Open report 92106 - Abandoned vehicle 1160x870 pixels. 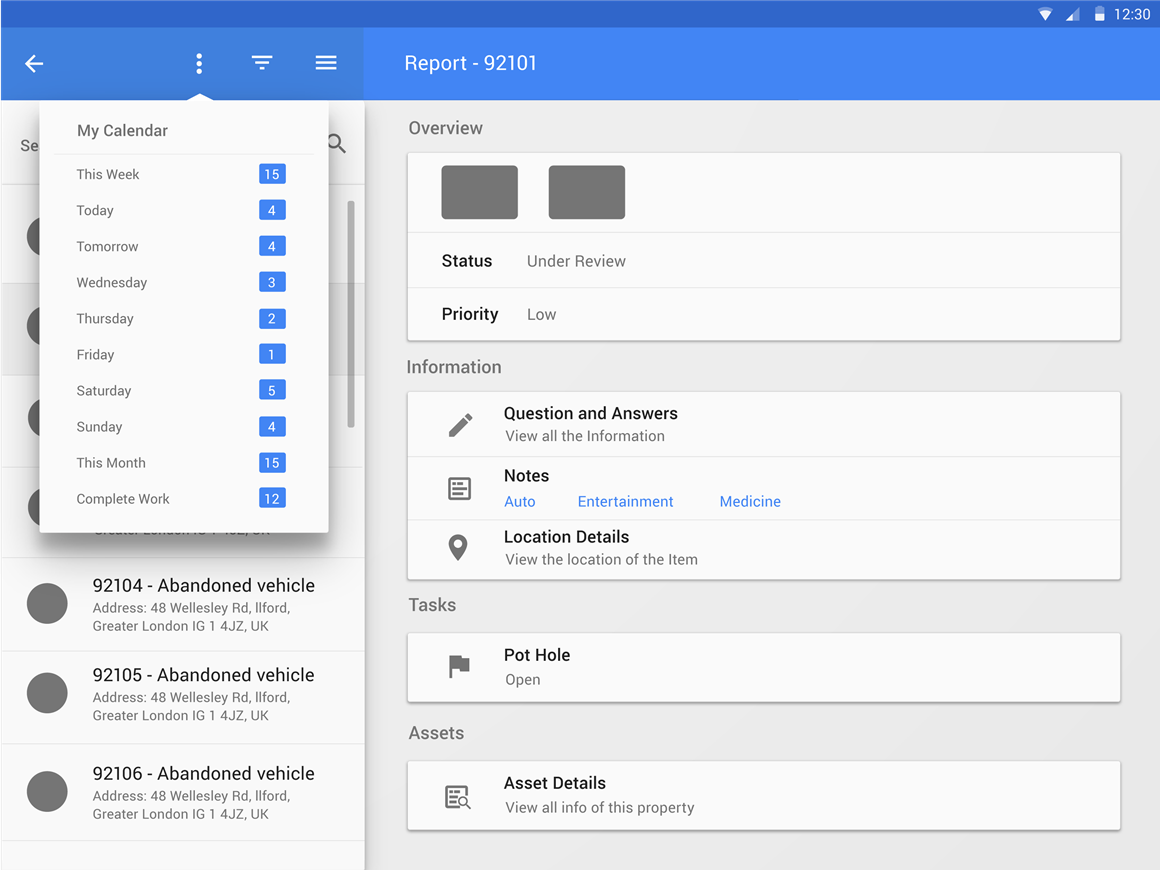pyautogui.click(x=183, y=792)
